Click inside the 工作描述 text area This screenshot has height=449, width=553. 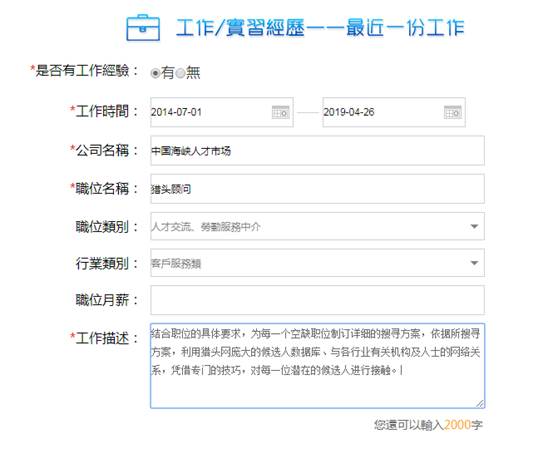(317, 366)
